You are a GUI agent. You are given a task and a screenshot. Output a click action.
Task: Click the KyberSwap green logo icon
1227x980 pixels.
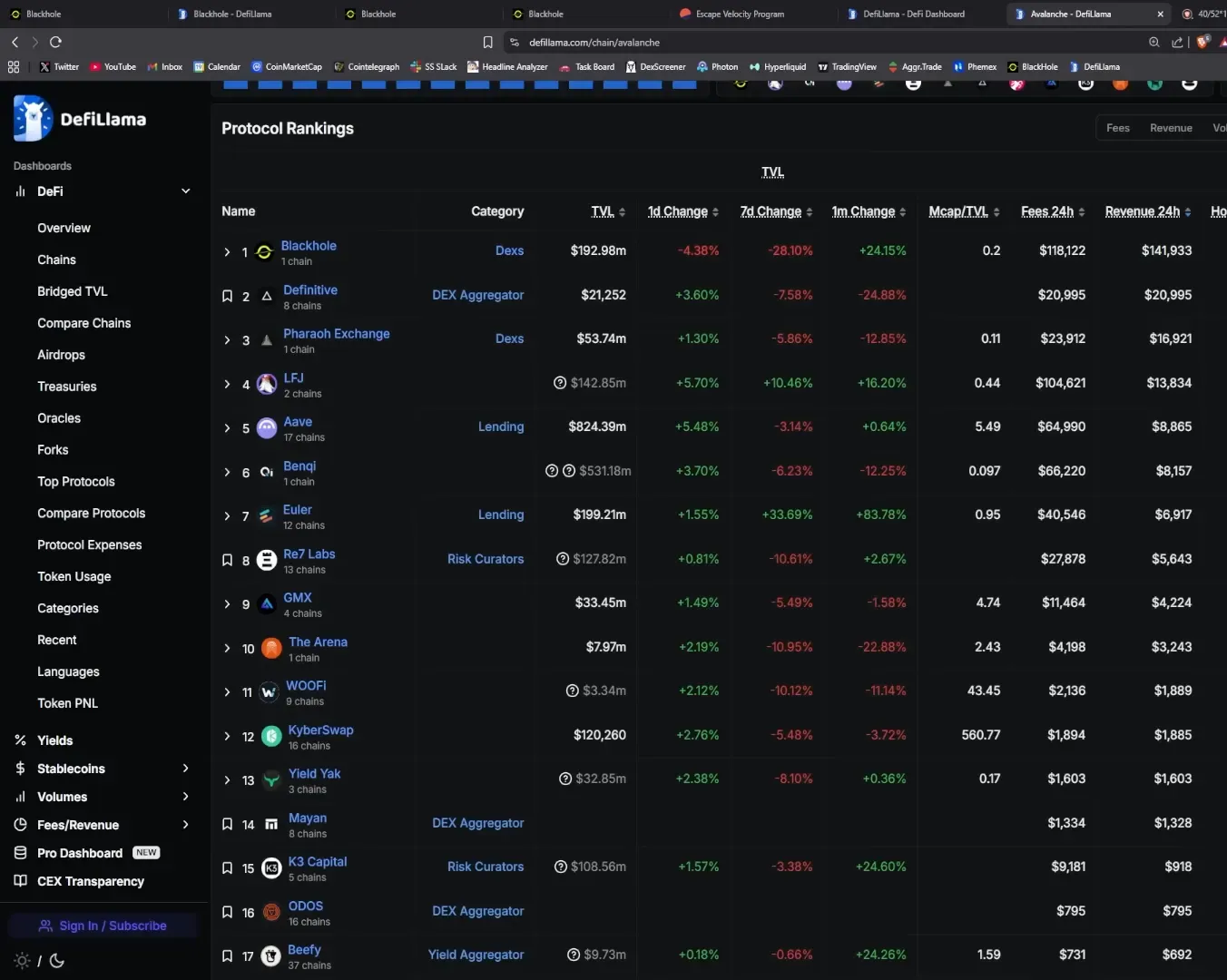click(271, 736)
